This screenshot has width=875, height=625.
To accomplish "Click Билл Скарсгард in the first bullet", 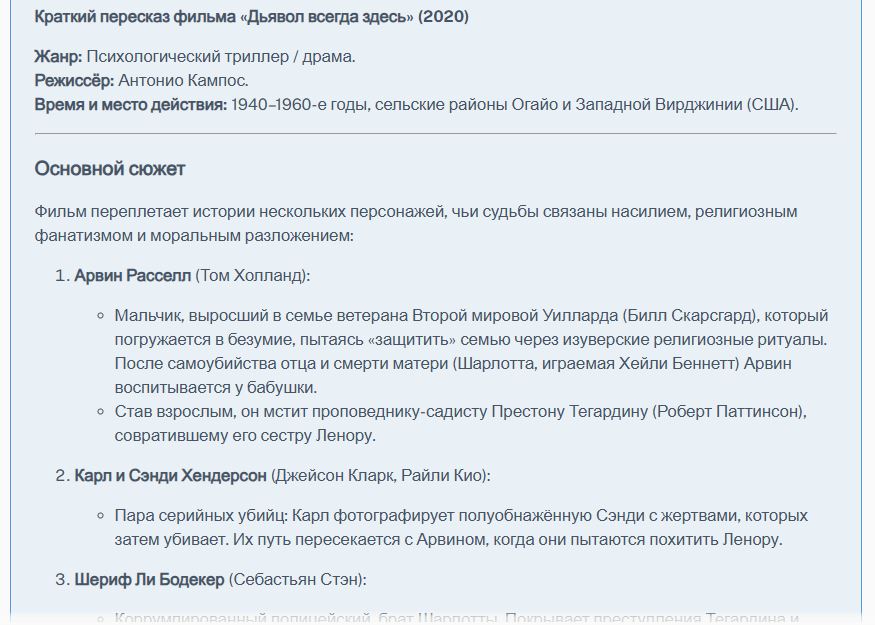I will coord(690,316).
